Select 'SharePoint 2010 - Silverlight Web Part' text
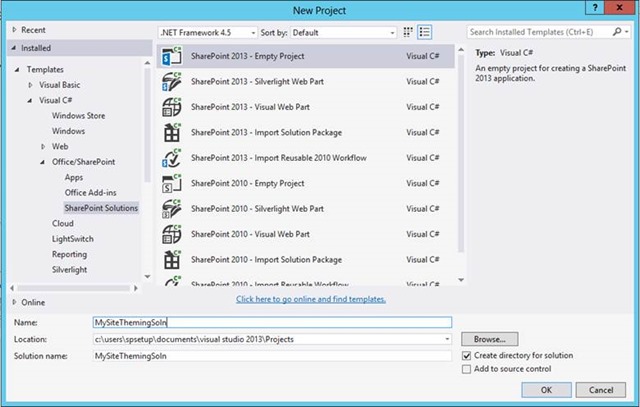 (257, 209)
